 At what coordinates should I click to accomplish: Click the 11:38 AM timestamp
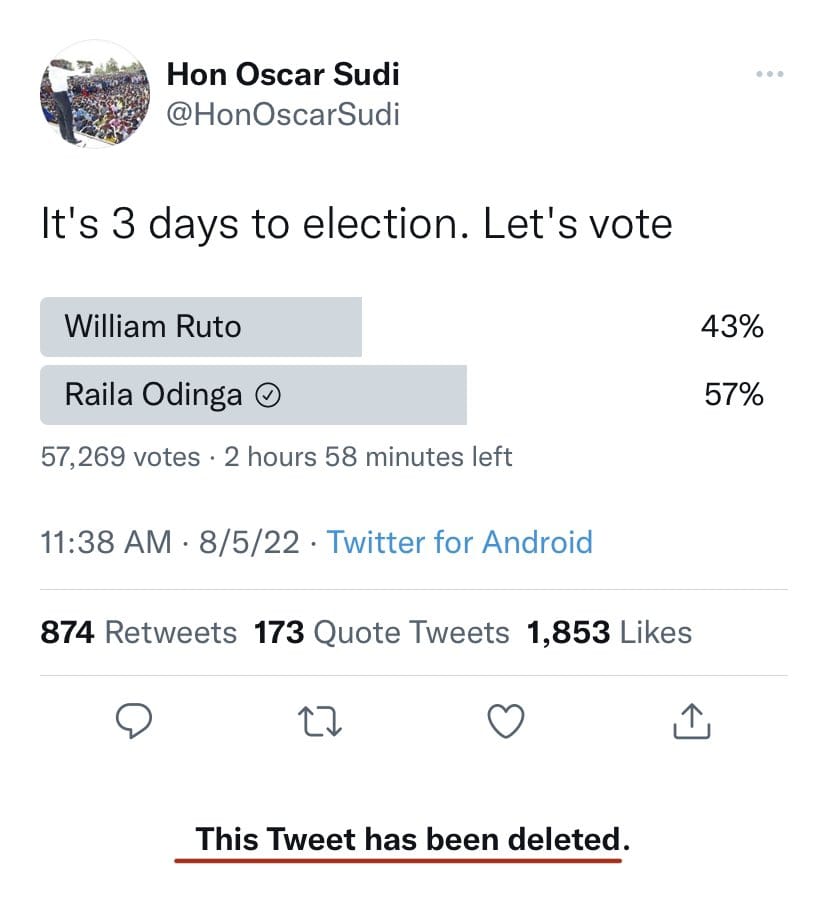[106, 542]
